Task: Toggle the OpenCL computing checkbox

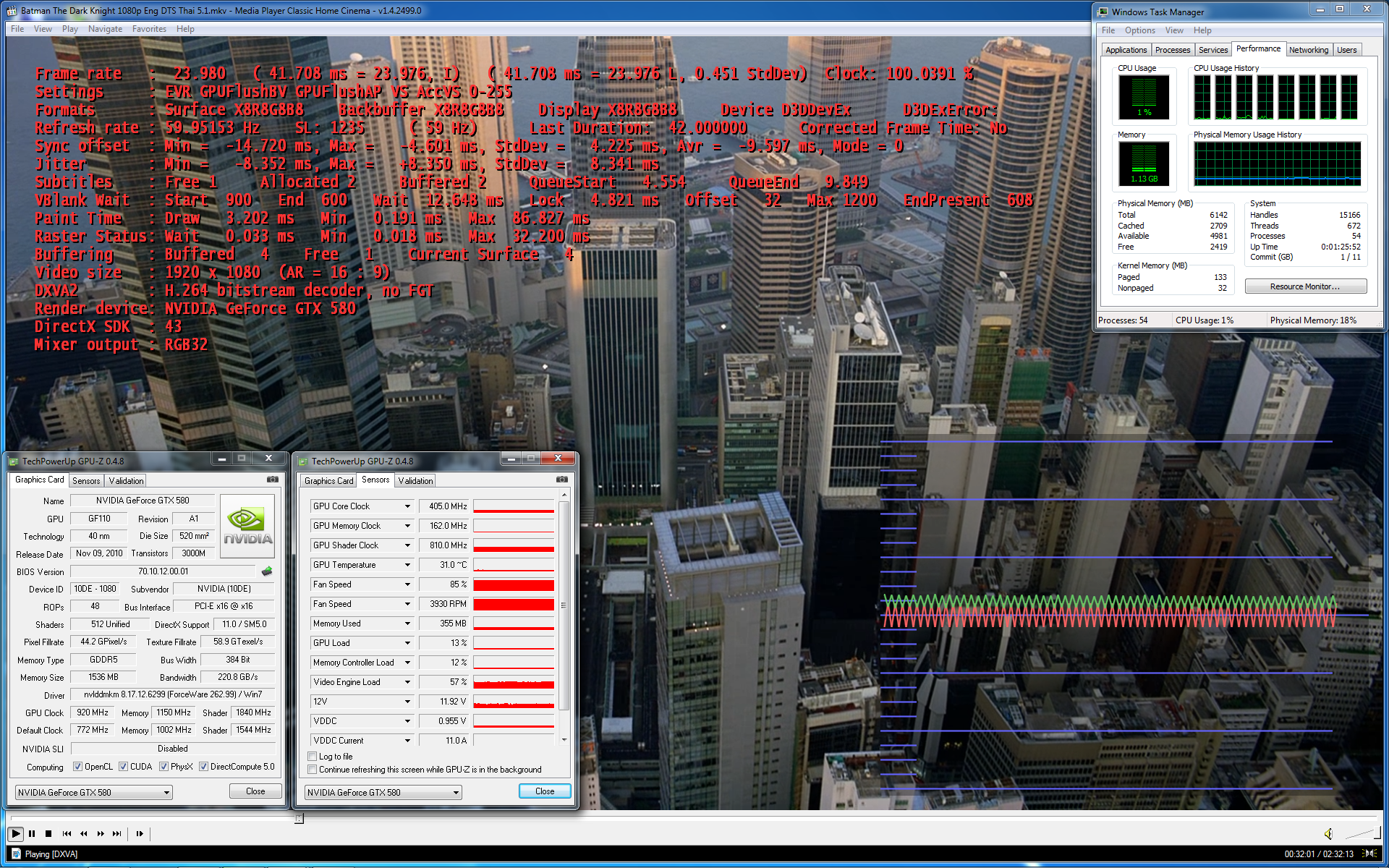Action: tap(78, 767)
